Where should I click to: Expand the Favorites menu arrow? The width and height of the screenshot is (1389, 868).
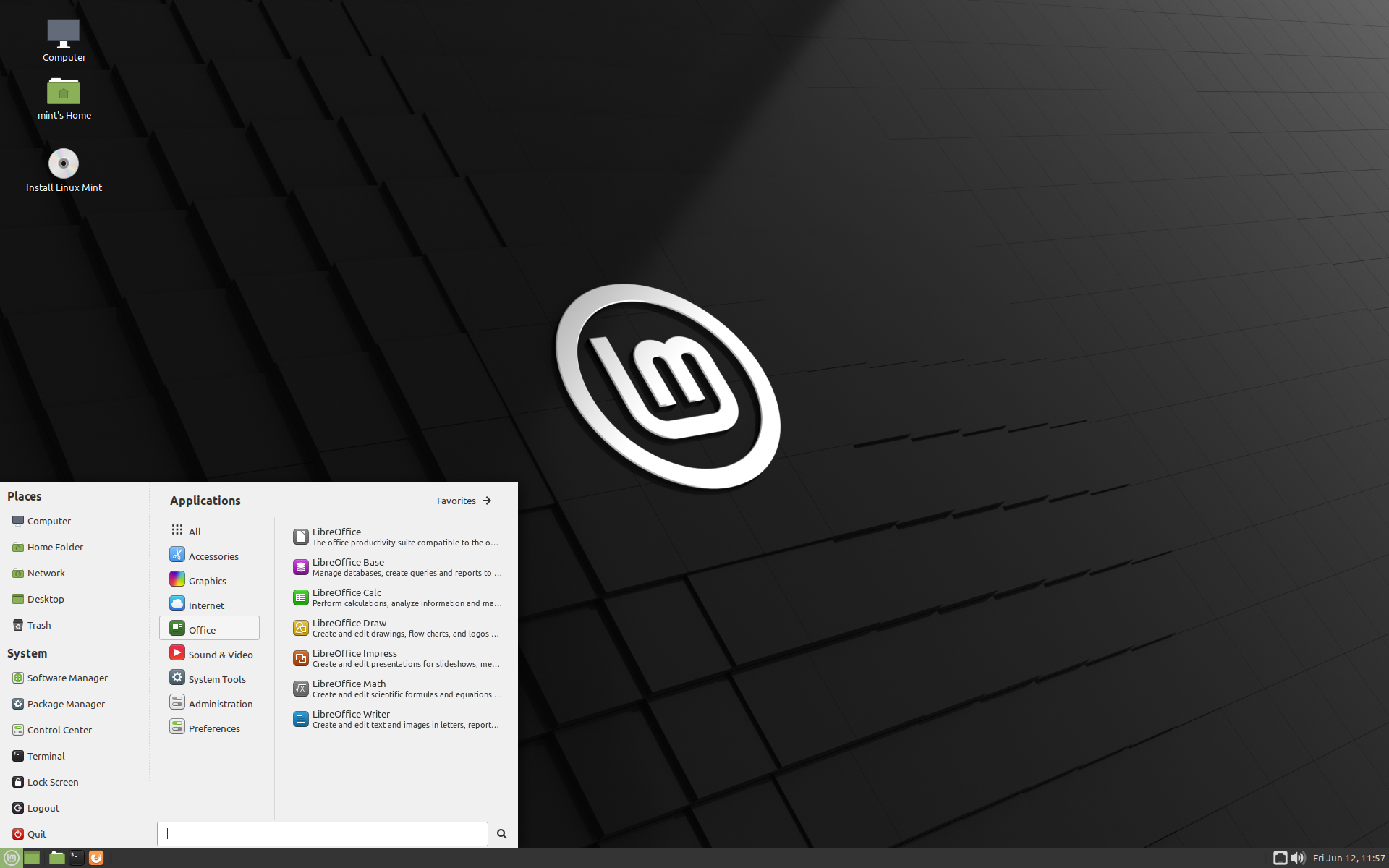coord(487,500)
